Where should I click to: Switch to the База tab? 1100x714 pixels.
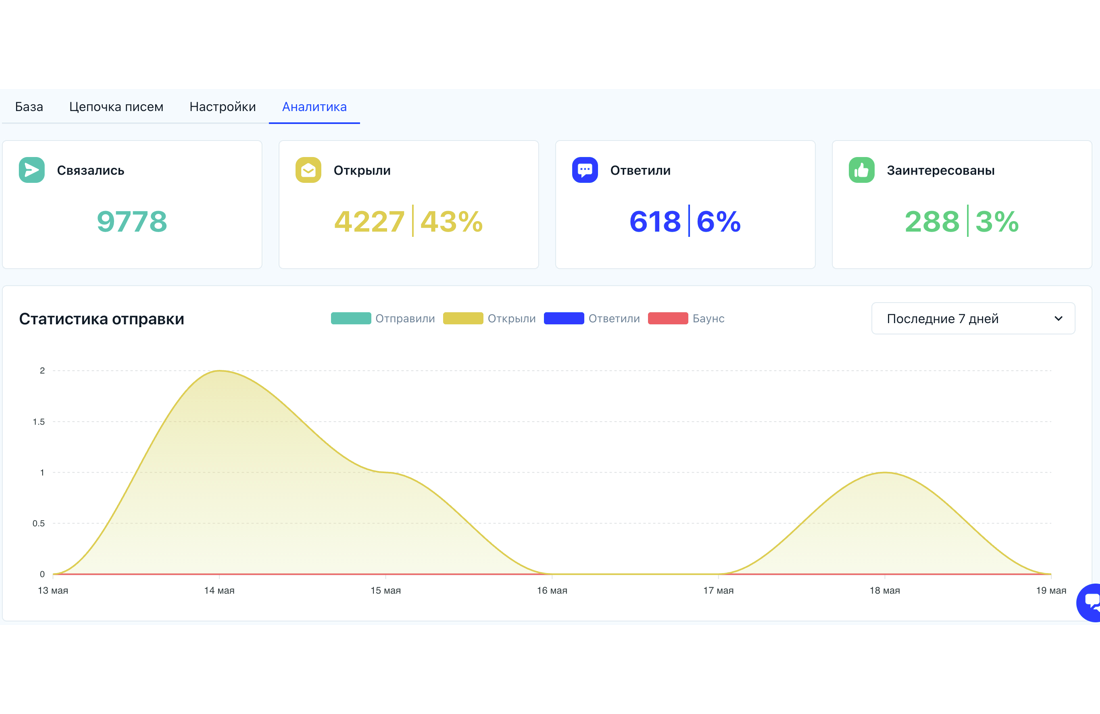29,107
